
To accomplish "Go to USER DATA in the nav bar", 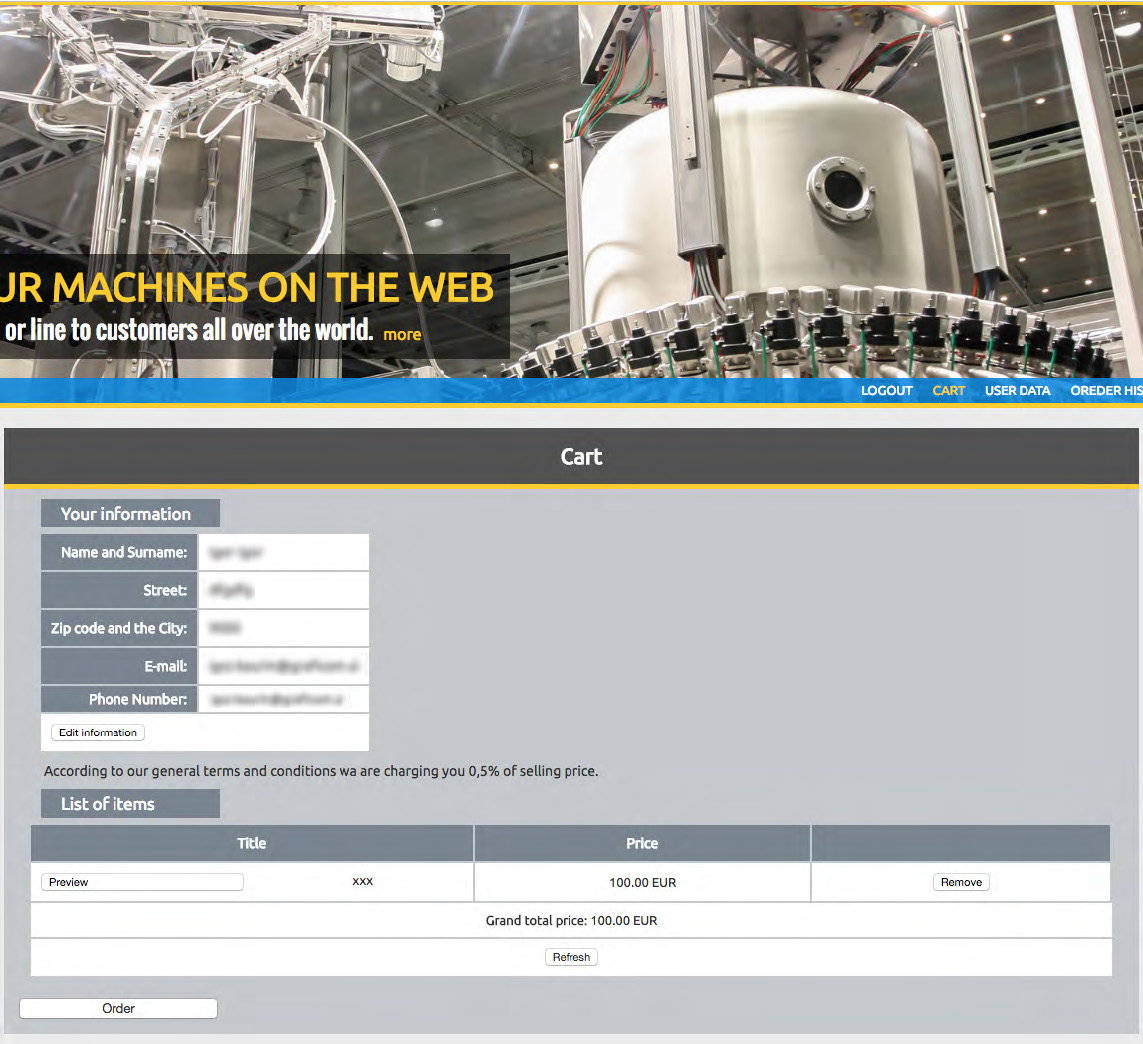I will (1017, 391).
